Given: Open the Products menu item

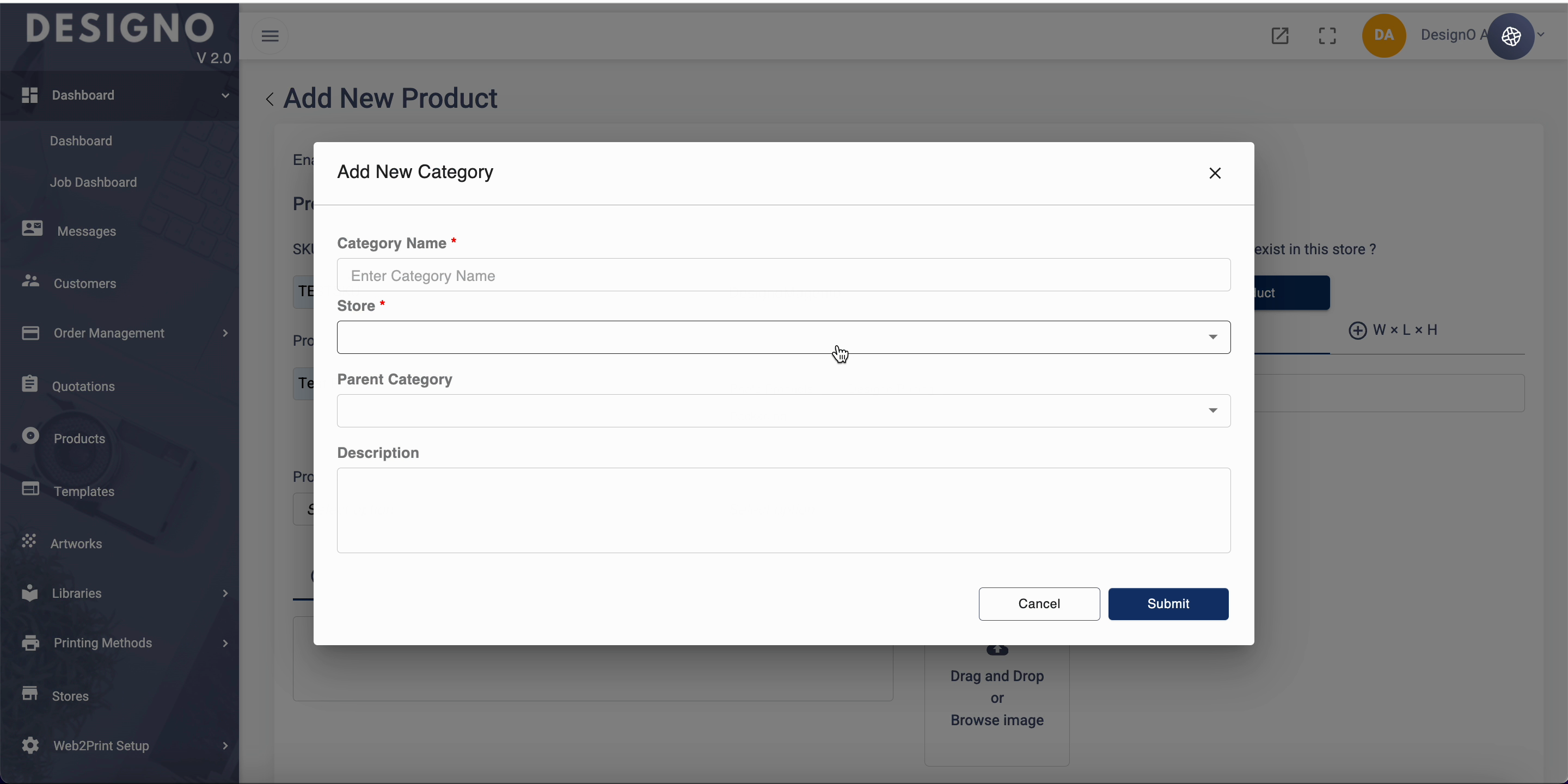Looking at the screenshot, I should tap(79, 439).
